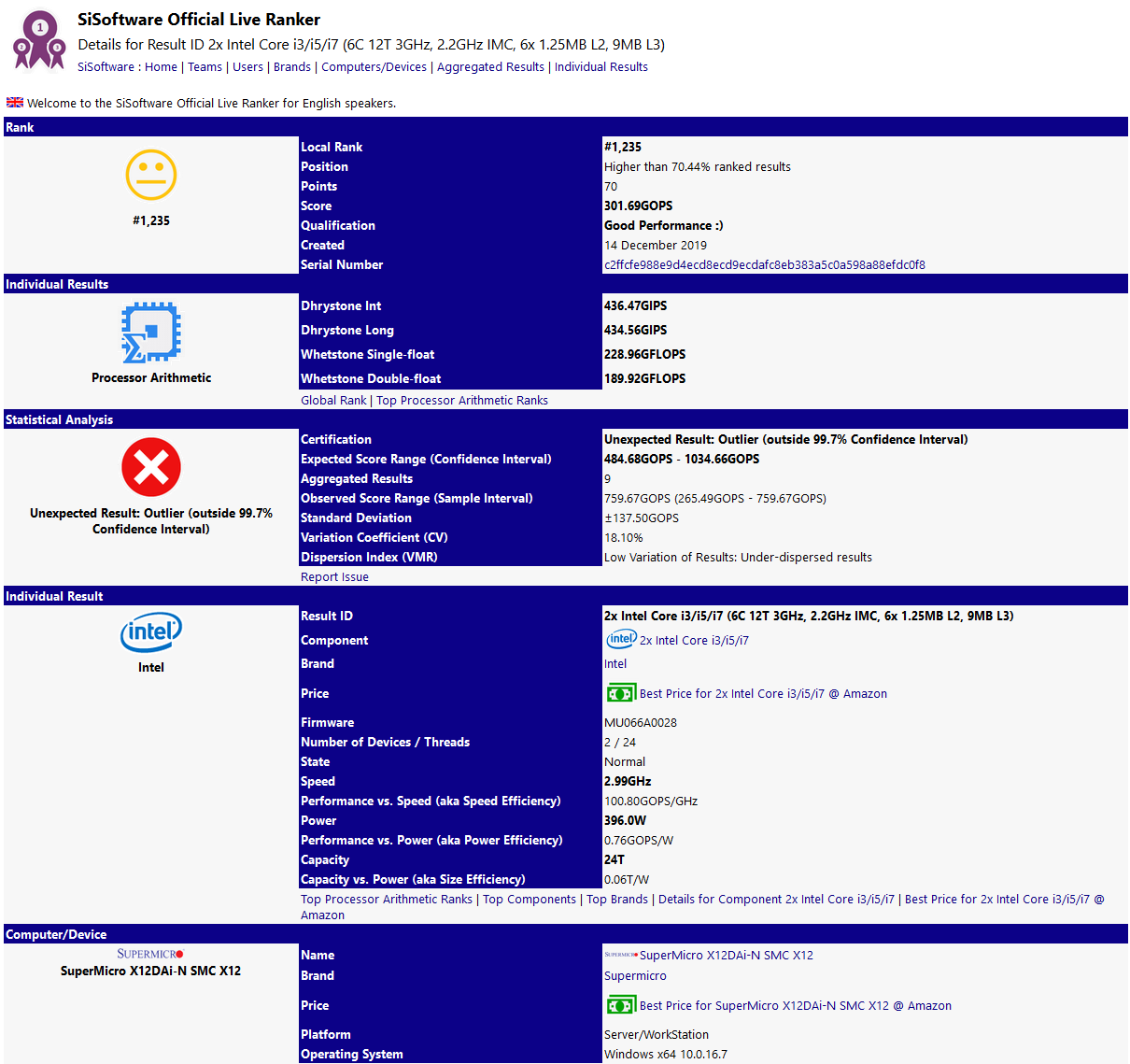Image resolution: width=1130 pixels, height=1064 pixels.
Task: Open the SiSoftware link in navigation
Action: (x=106, y=67)
